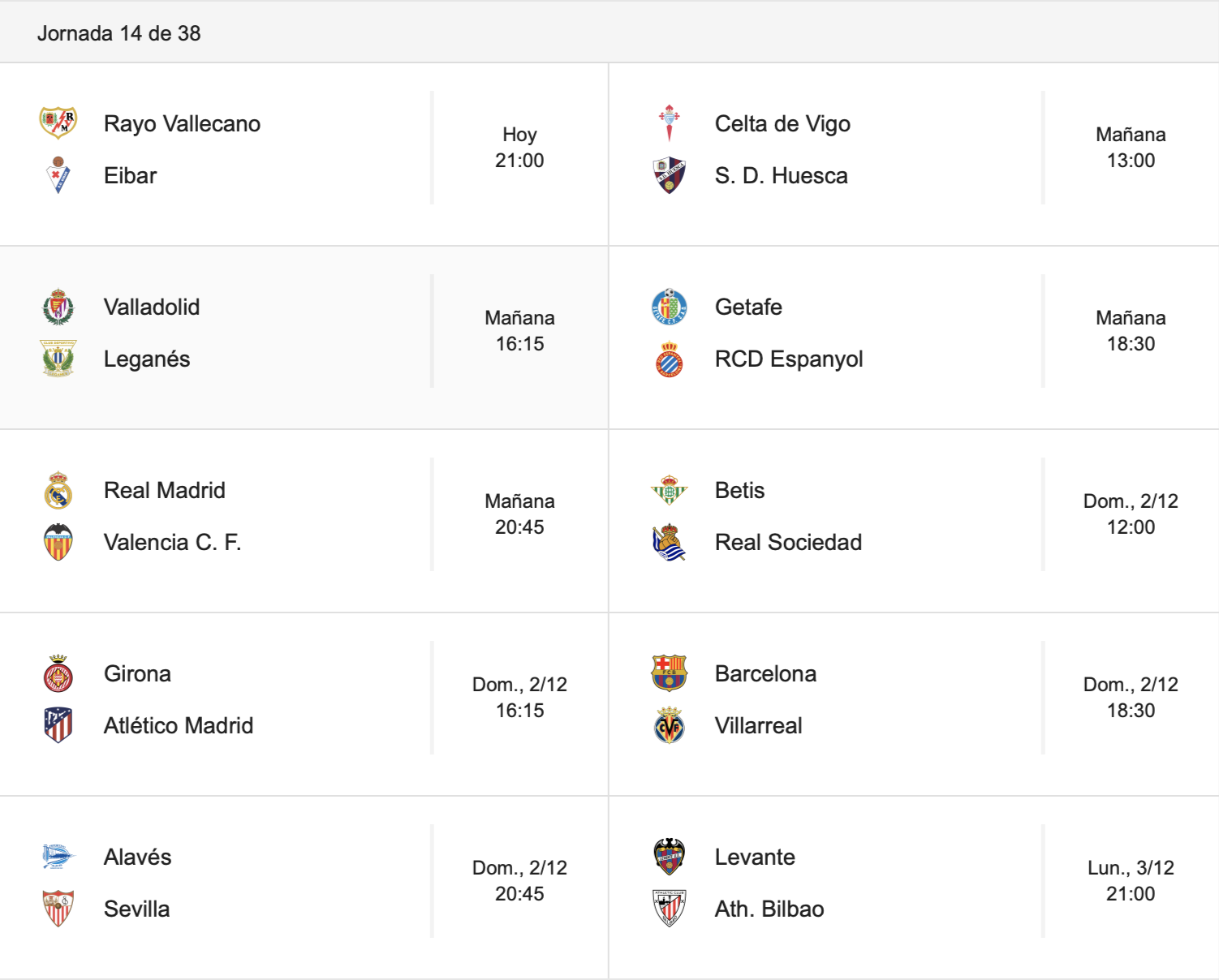Click the Atlético Madrid crest
Image resolution: width=1219 pixels, height=980 pixels.
58,725
